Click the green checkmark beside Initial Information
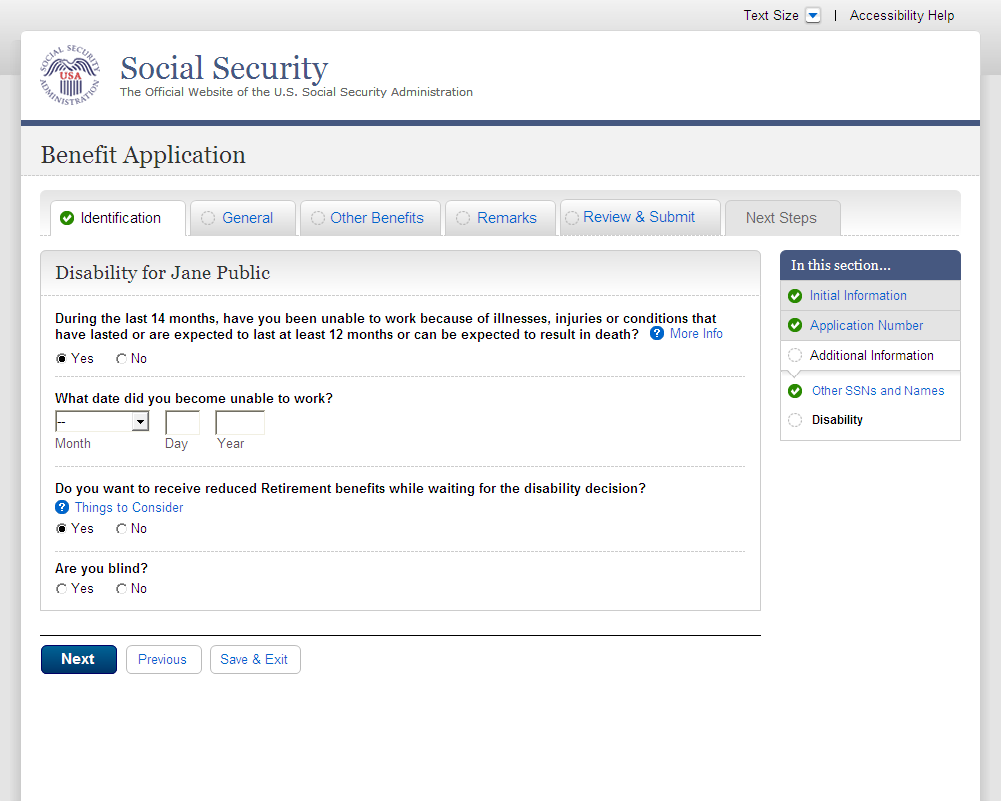This screenshot has width=1008, height=808. (795, 296)
